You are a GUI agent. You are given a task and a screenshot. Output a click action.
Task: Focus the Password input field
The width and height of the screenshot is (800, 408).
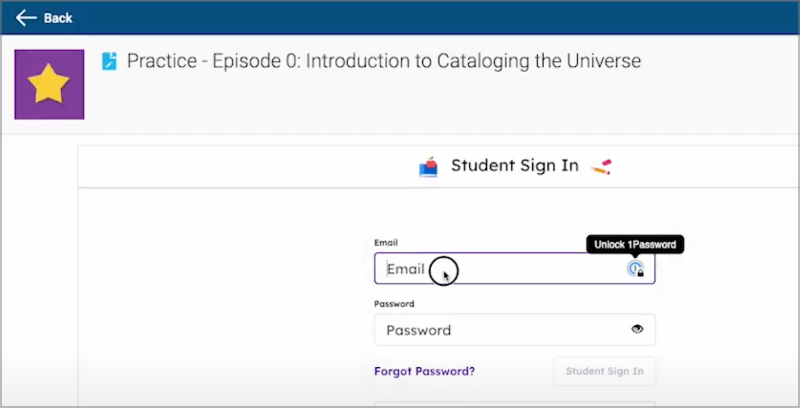point(500,330)
